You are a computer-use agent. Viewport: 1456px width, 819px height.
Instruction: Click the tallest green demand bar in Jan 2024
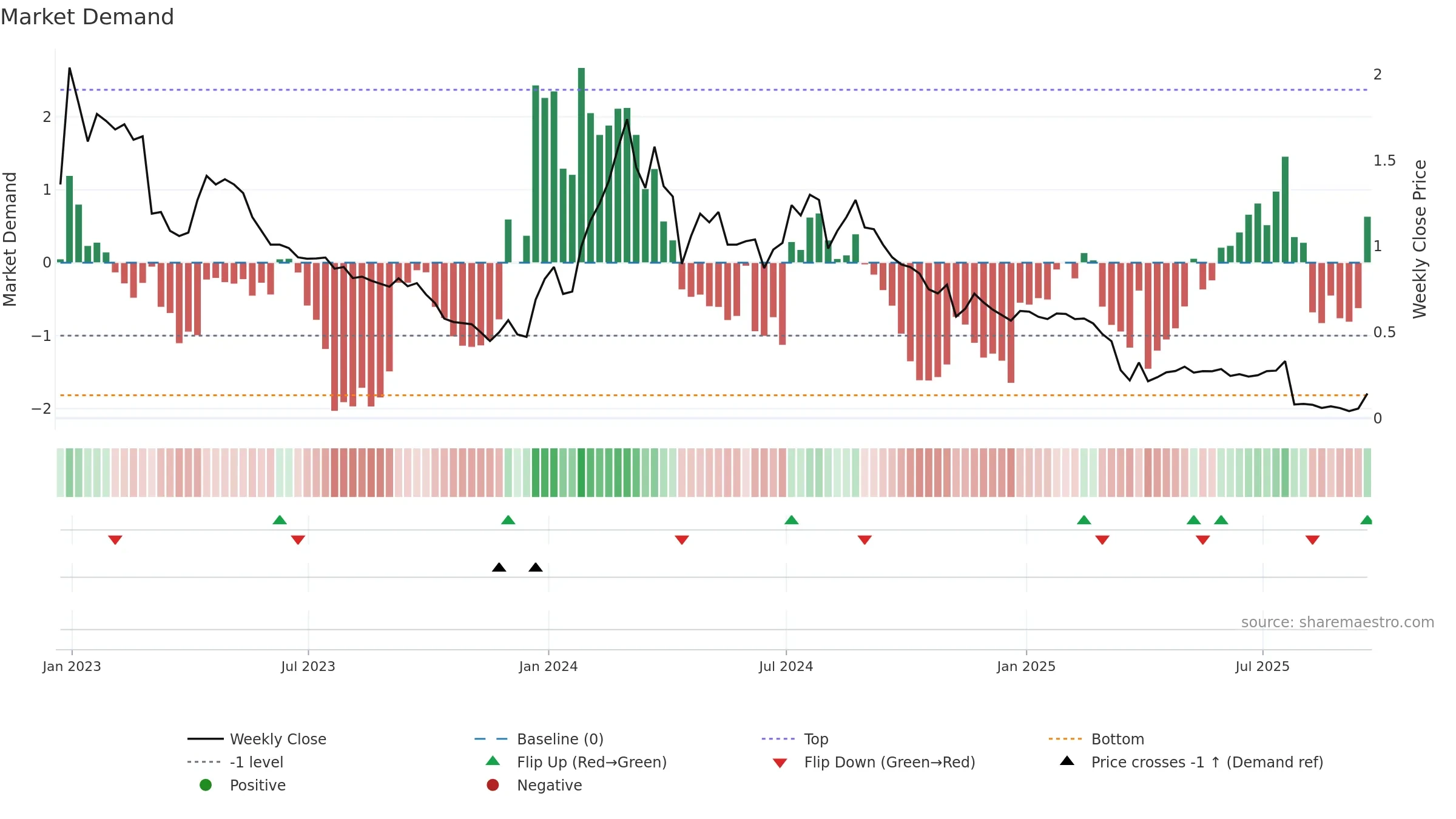click(x=581, y=165)
